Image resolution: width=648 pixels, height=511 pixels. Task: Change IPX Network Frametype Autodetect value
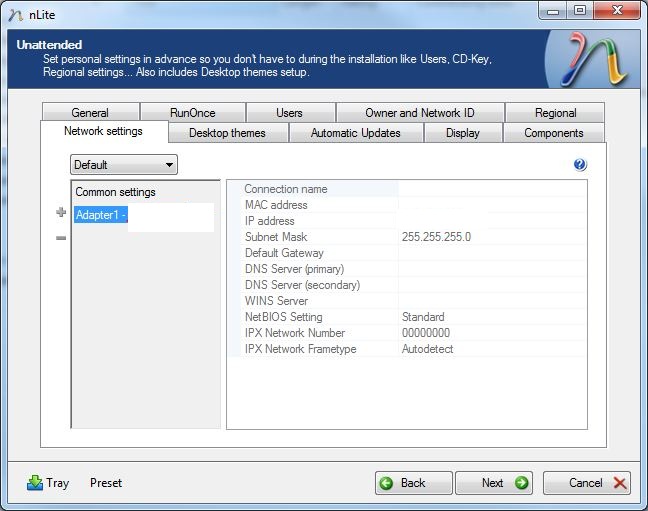click(492, 349)
